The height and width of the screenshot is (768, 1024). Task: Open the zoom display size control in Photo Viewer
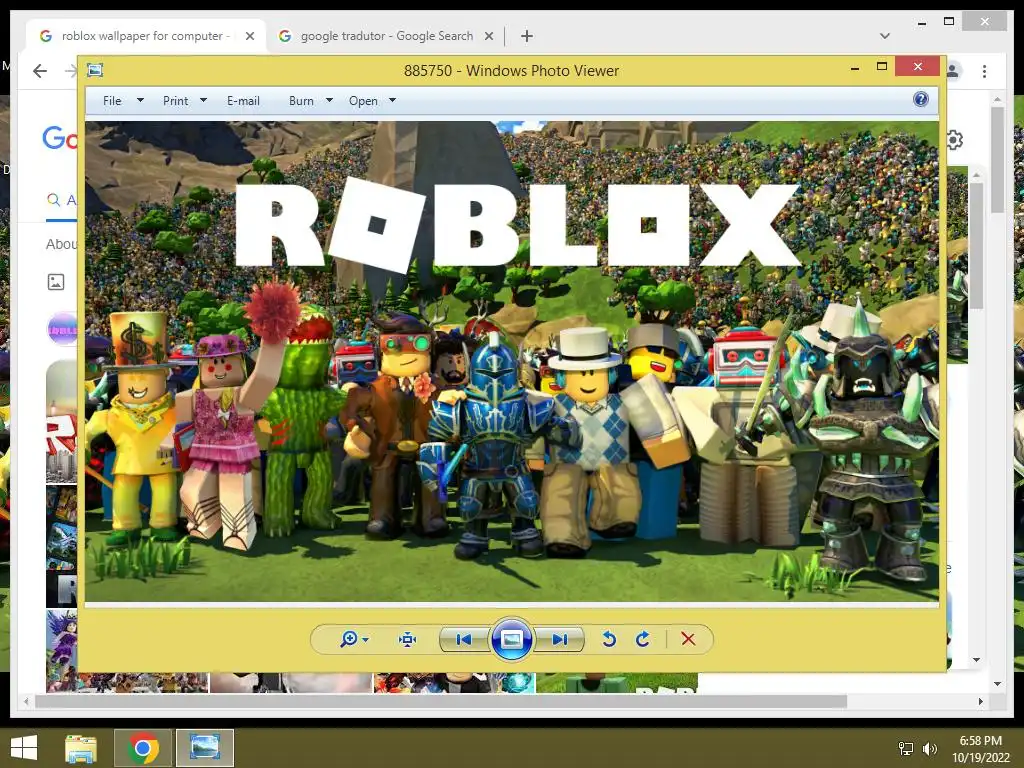[353, 639]
